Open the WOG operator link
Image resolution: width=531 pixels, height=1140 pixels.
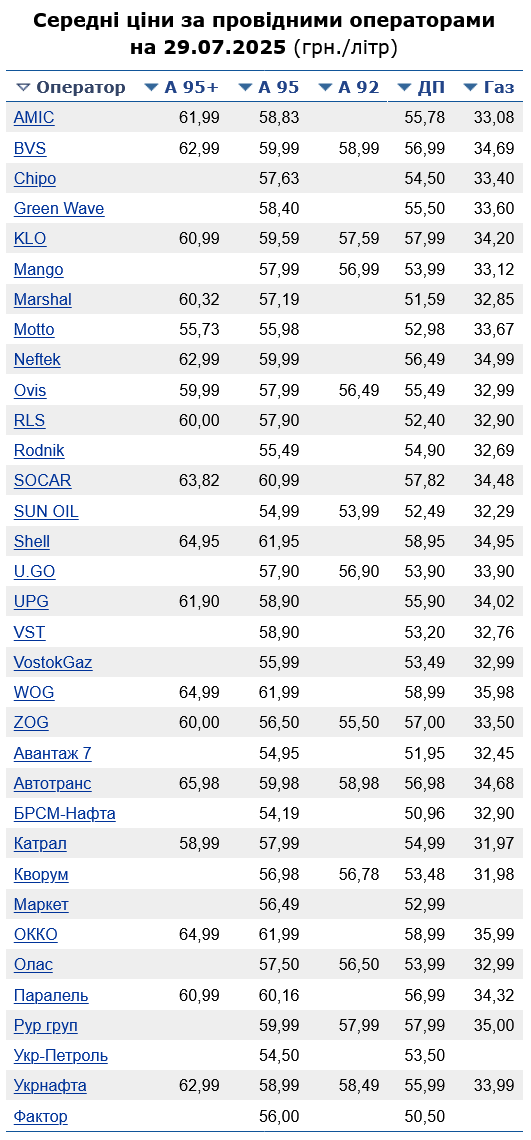(33, 692)
